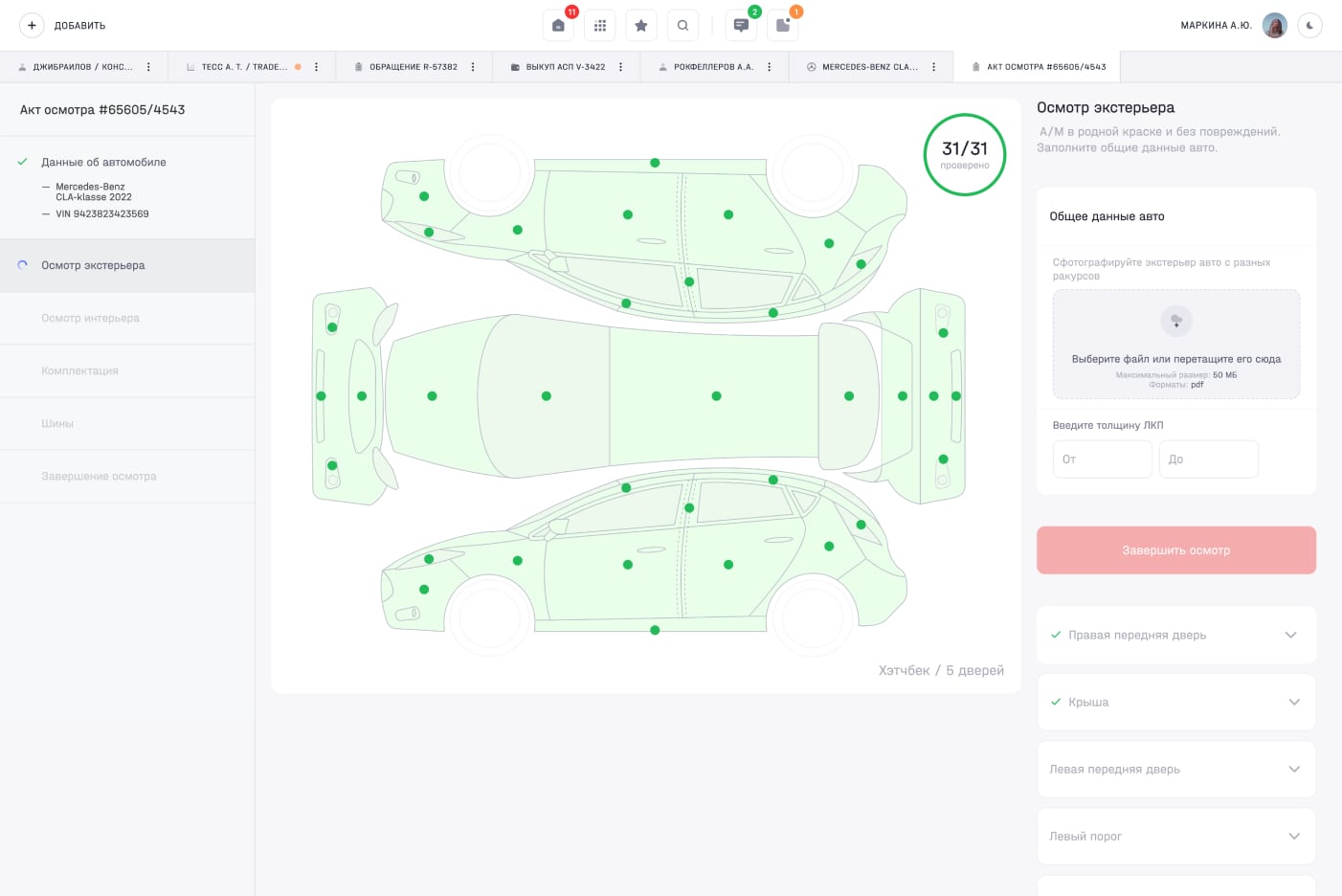Click the user avatar photo
1342x896 pixels.
pyautogui.click(x=1274, y=26)
